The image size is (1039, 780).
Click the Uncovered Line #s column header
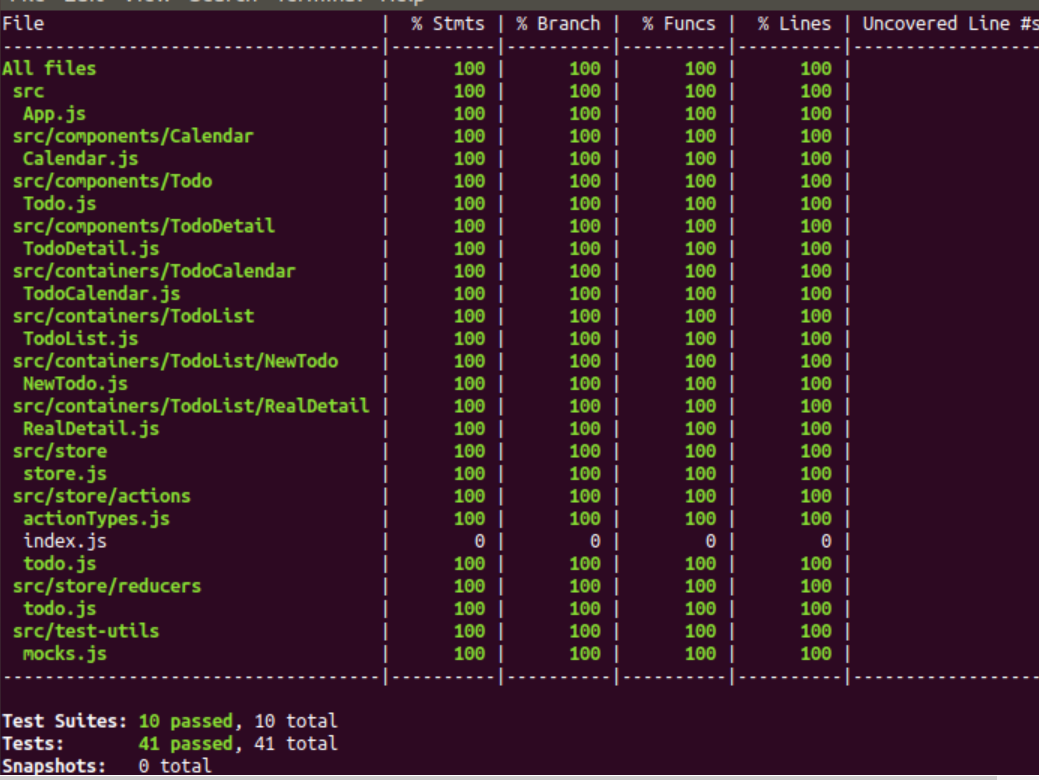[x=950, y=24]
